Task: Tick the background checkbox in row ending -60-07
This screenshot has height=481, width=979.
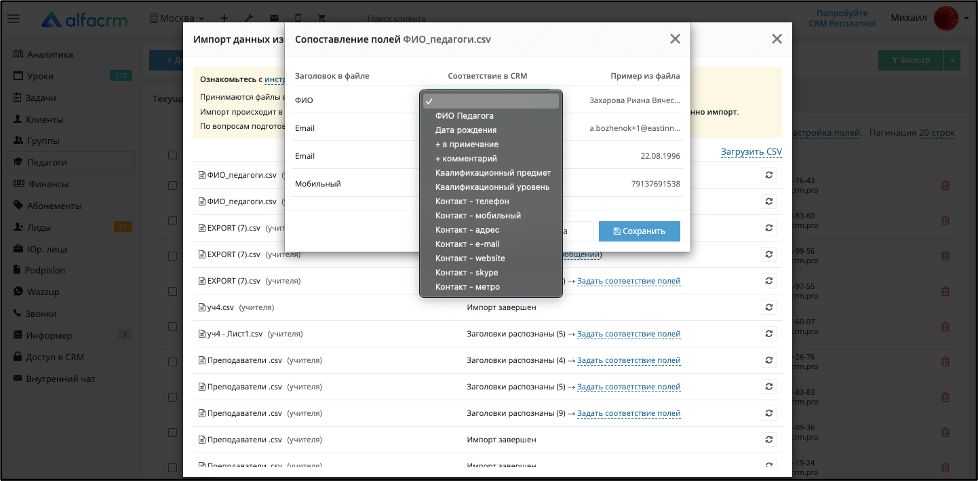Action: pos(172,327)
